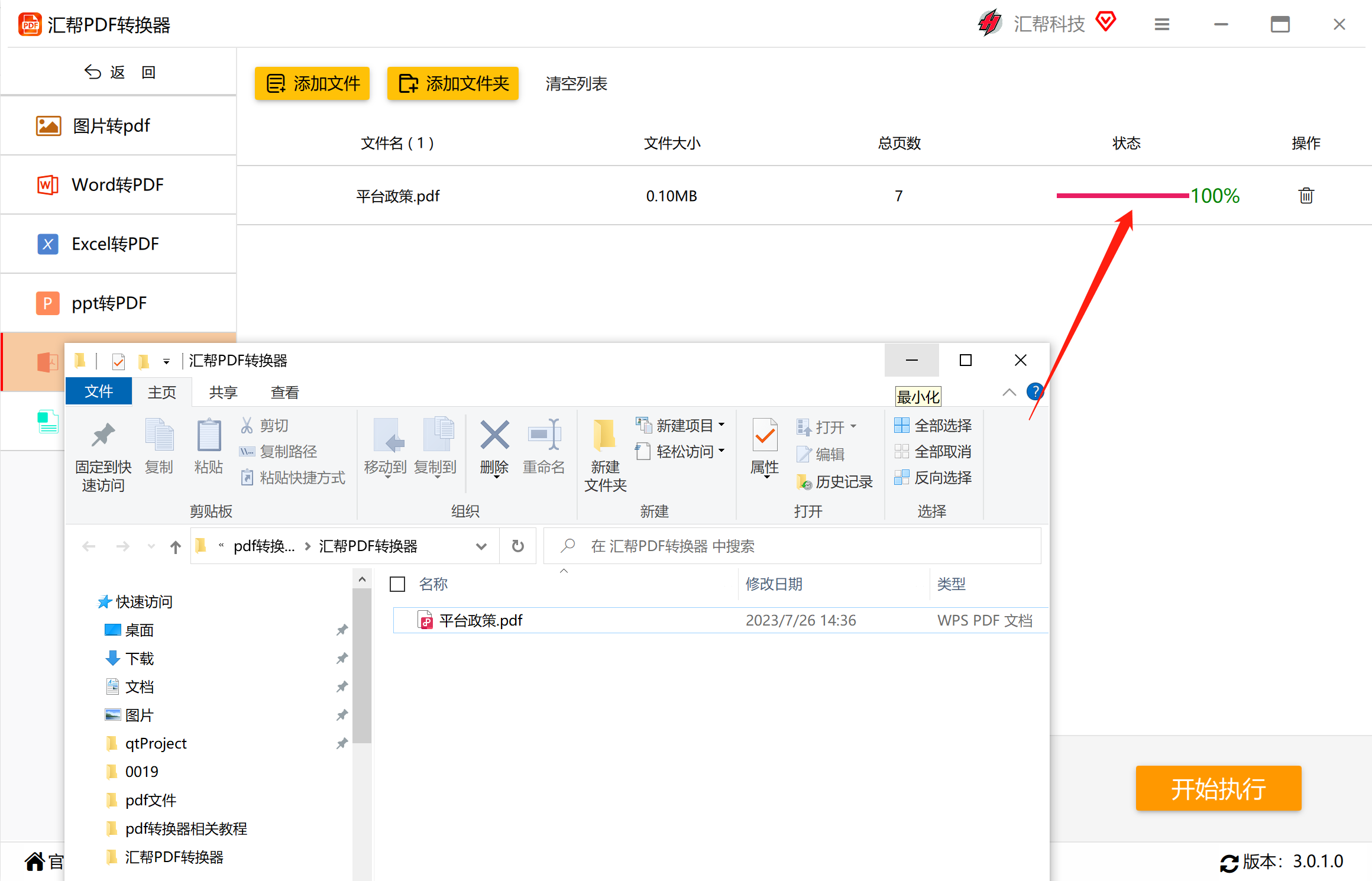Switch to the 查看 ribbon tab
Viewport: 1372px width, 881px height.
pos(285,392)
